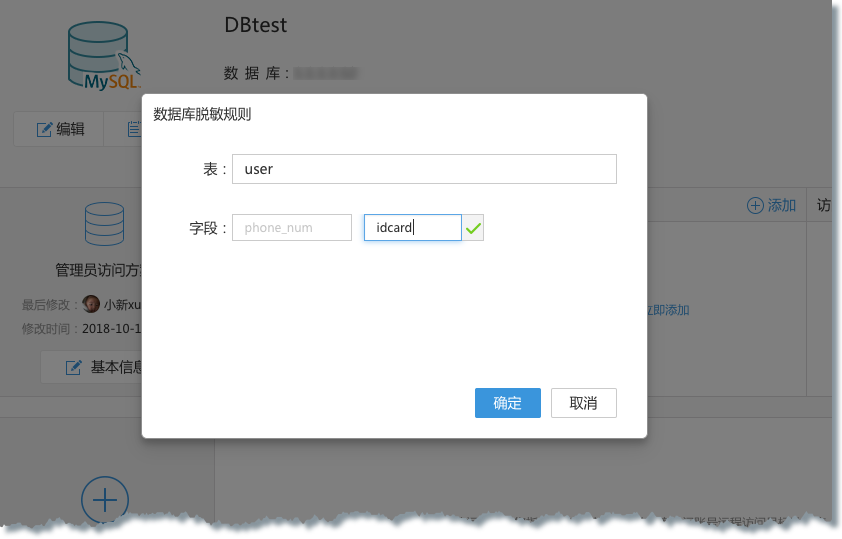Screen dimensions: 842x539
Task: Click the MySQL database logo
Action: tap(104, 56)
